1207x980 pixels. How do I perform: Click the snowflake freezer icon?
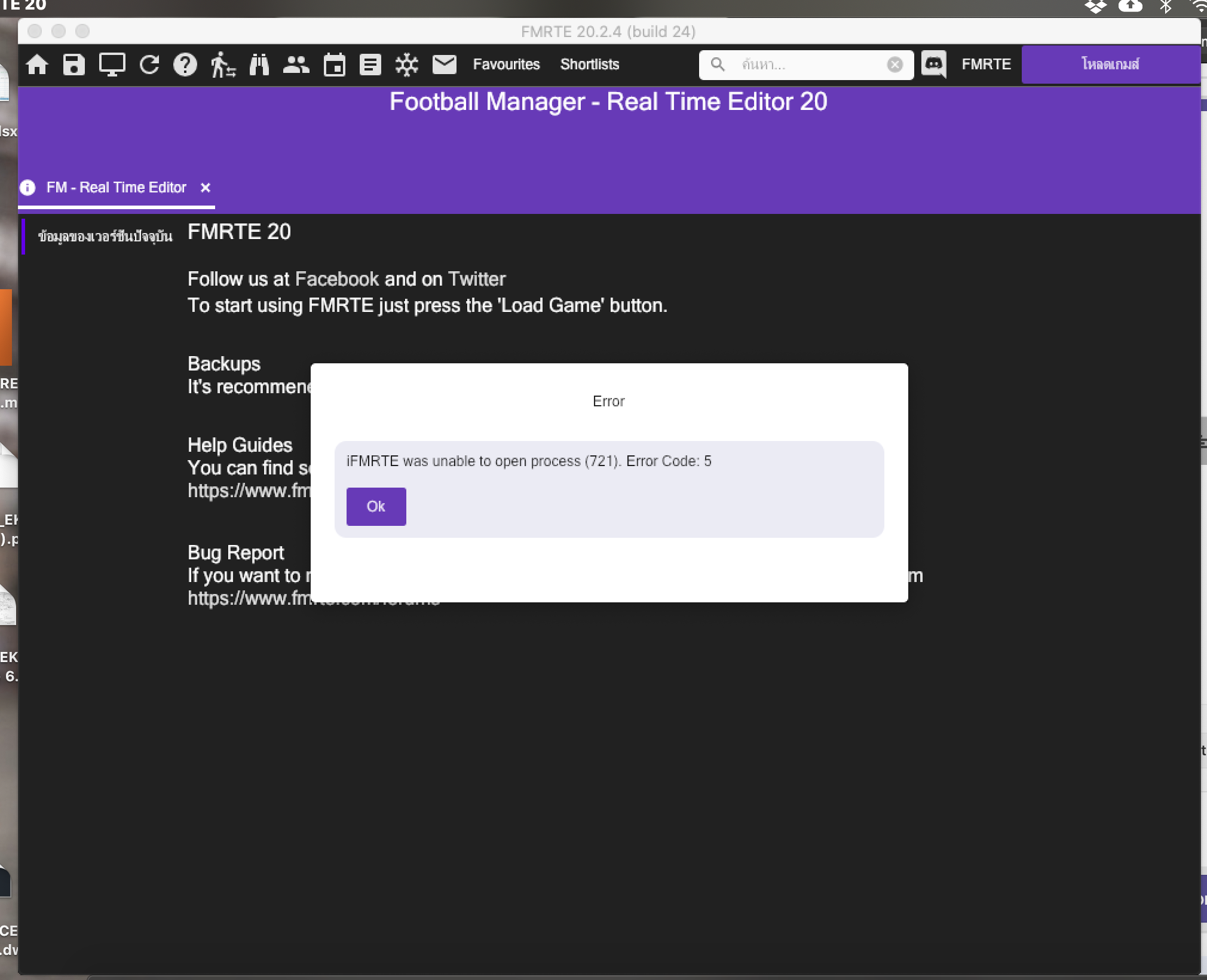407,65
